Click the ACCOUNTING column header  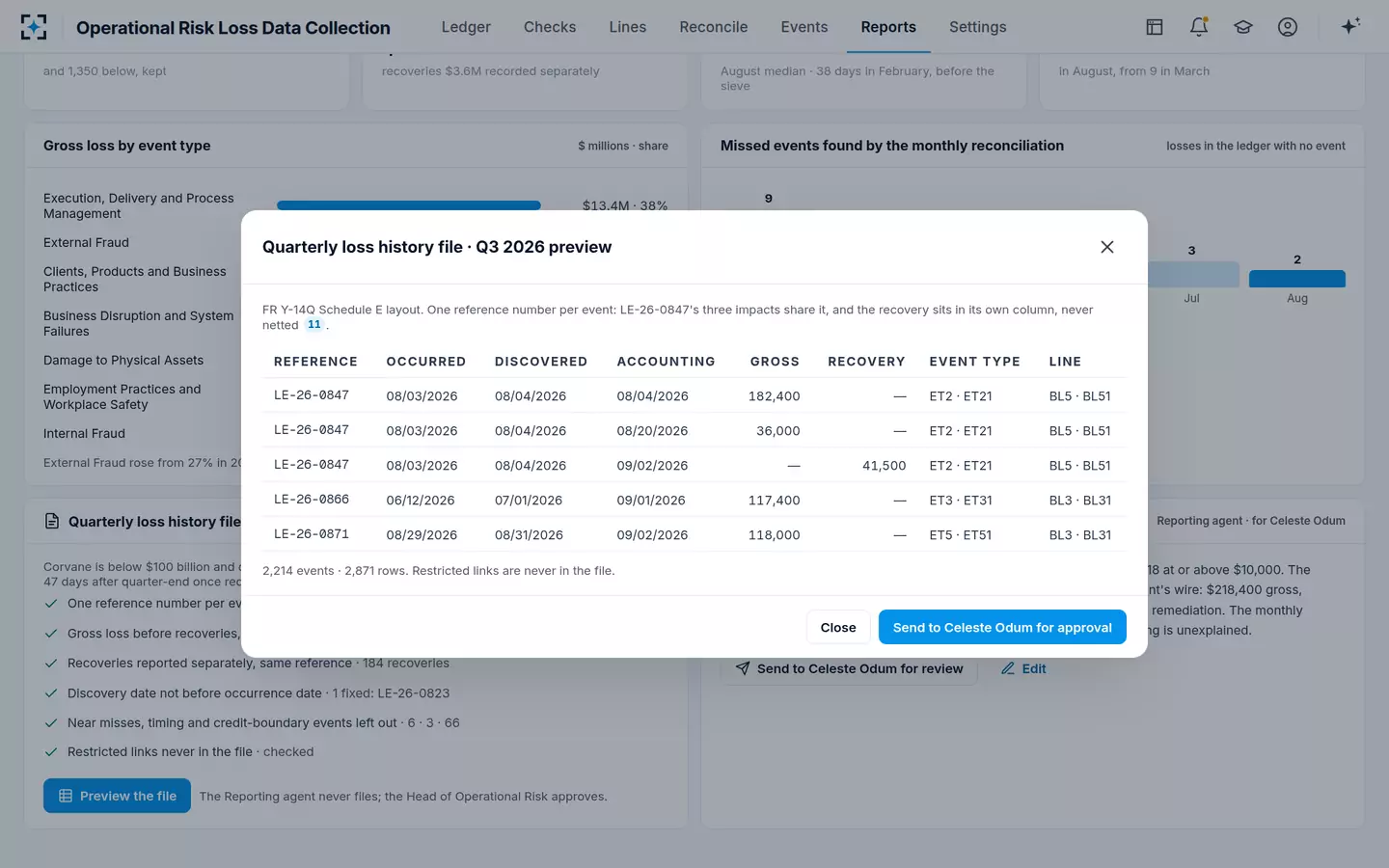(667, 362)
